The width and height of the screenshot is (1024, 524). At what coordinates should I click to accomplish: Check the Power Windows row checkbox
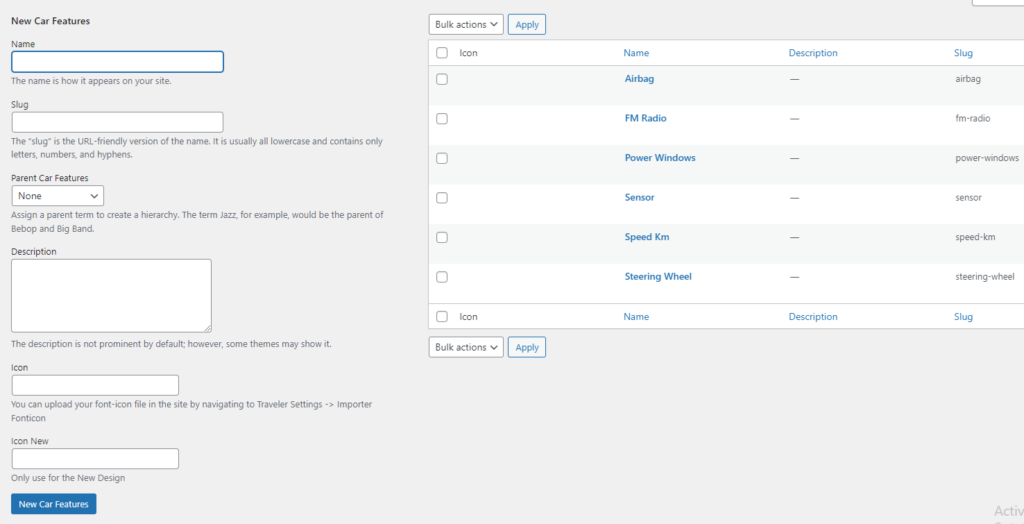point(442,158)
